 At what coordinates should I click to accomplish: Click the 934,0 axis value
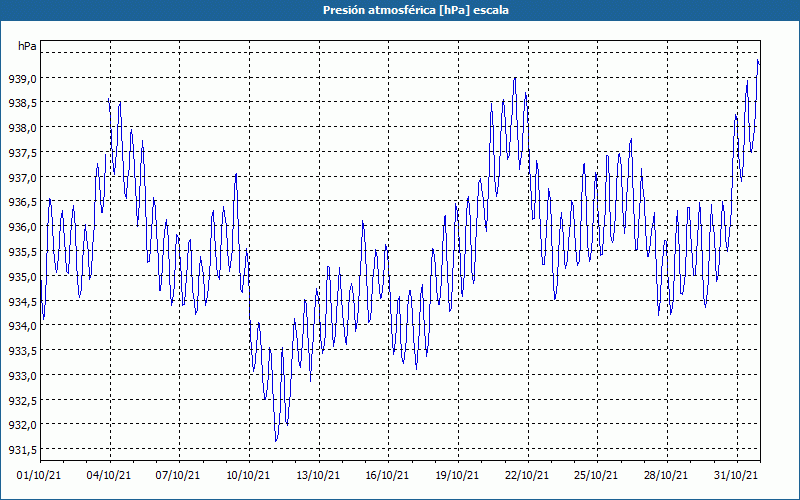[22, 326]
